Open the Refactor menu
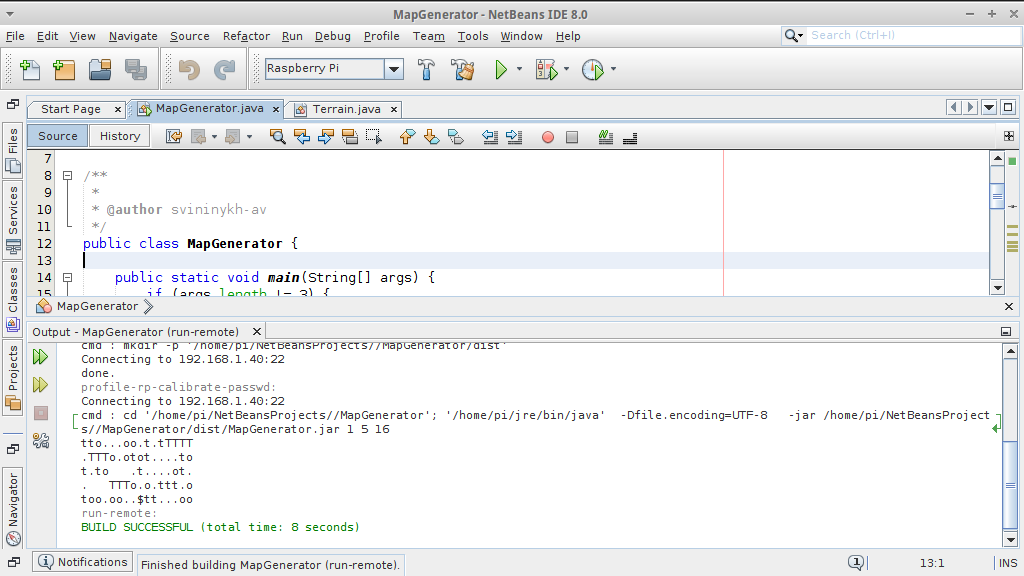The width and height of the screenshot is (1024, 576). click(x=245, y=36)
